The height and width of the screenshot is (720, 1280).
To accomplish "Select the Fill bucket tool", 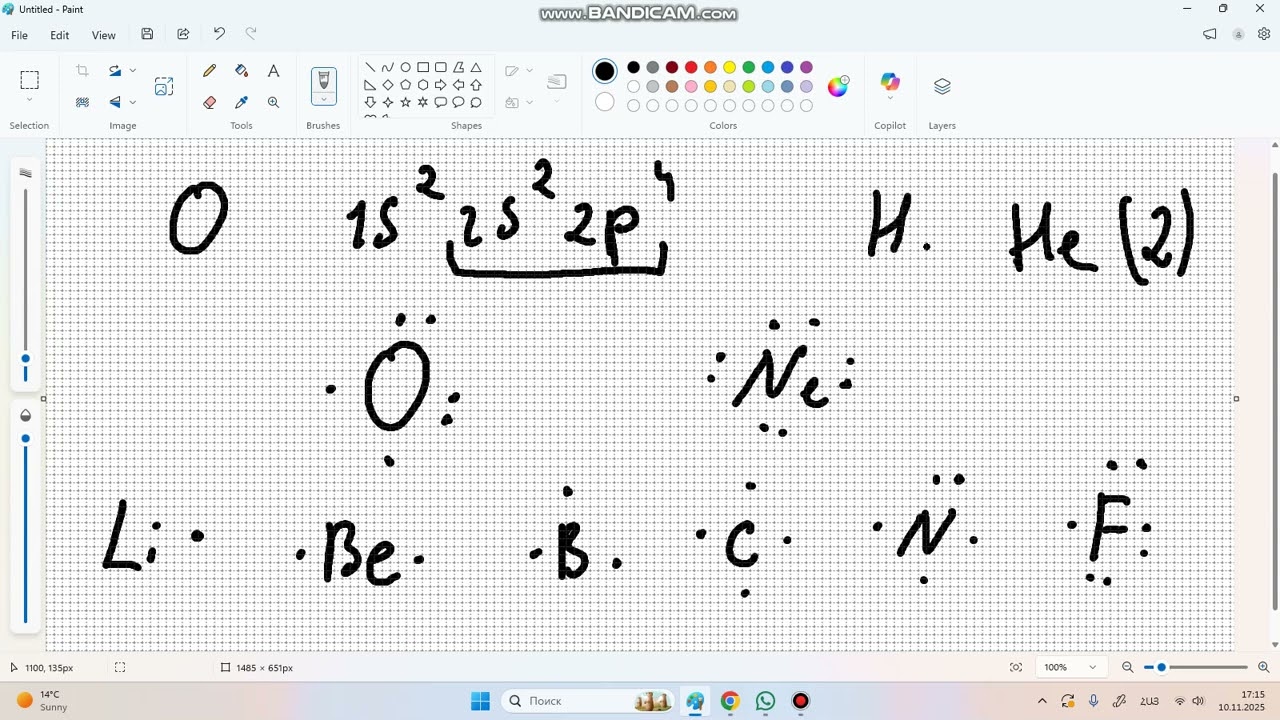I will (241, 71).
